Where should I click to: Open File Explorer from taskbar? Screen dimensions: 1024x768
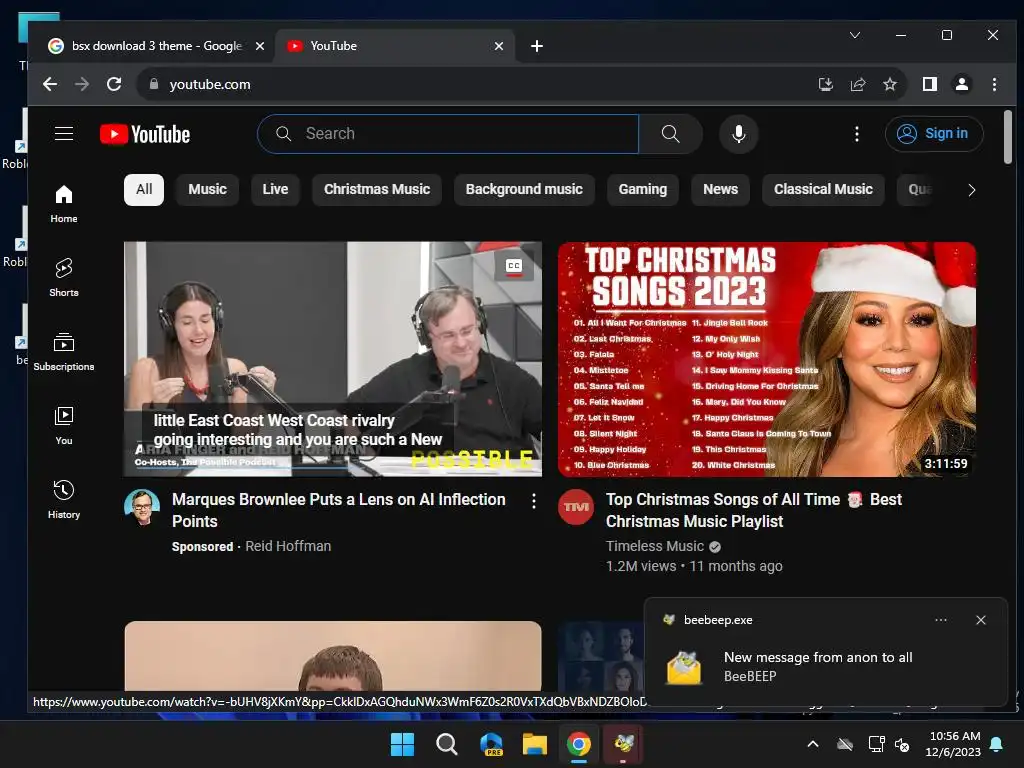coord(534,744)
